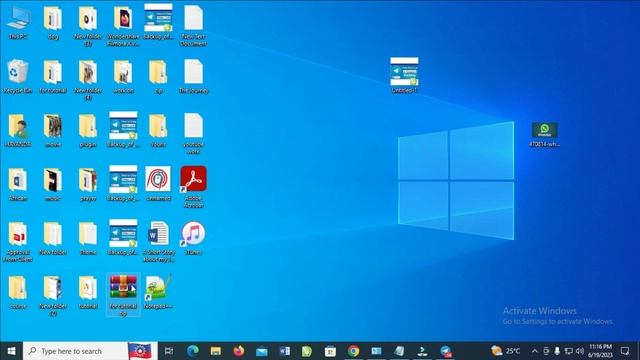Image resolution: width=640 pixels, height=360 pixels.
Task: Open the Action Center notifications
Action: (625, 351)
